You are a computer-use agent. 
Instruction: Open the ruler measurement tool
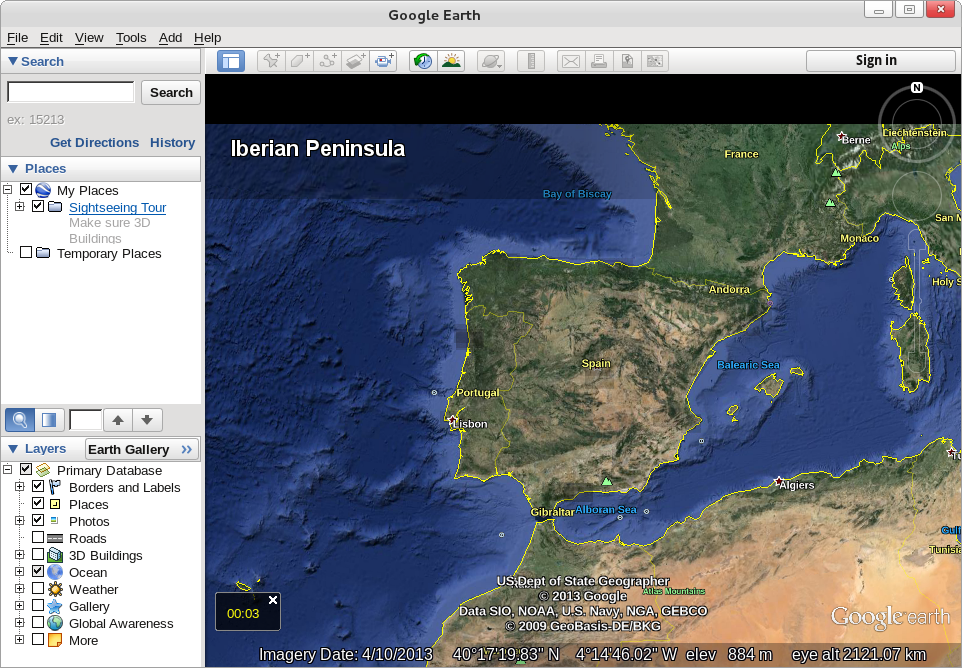click(x=530, y=61)
